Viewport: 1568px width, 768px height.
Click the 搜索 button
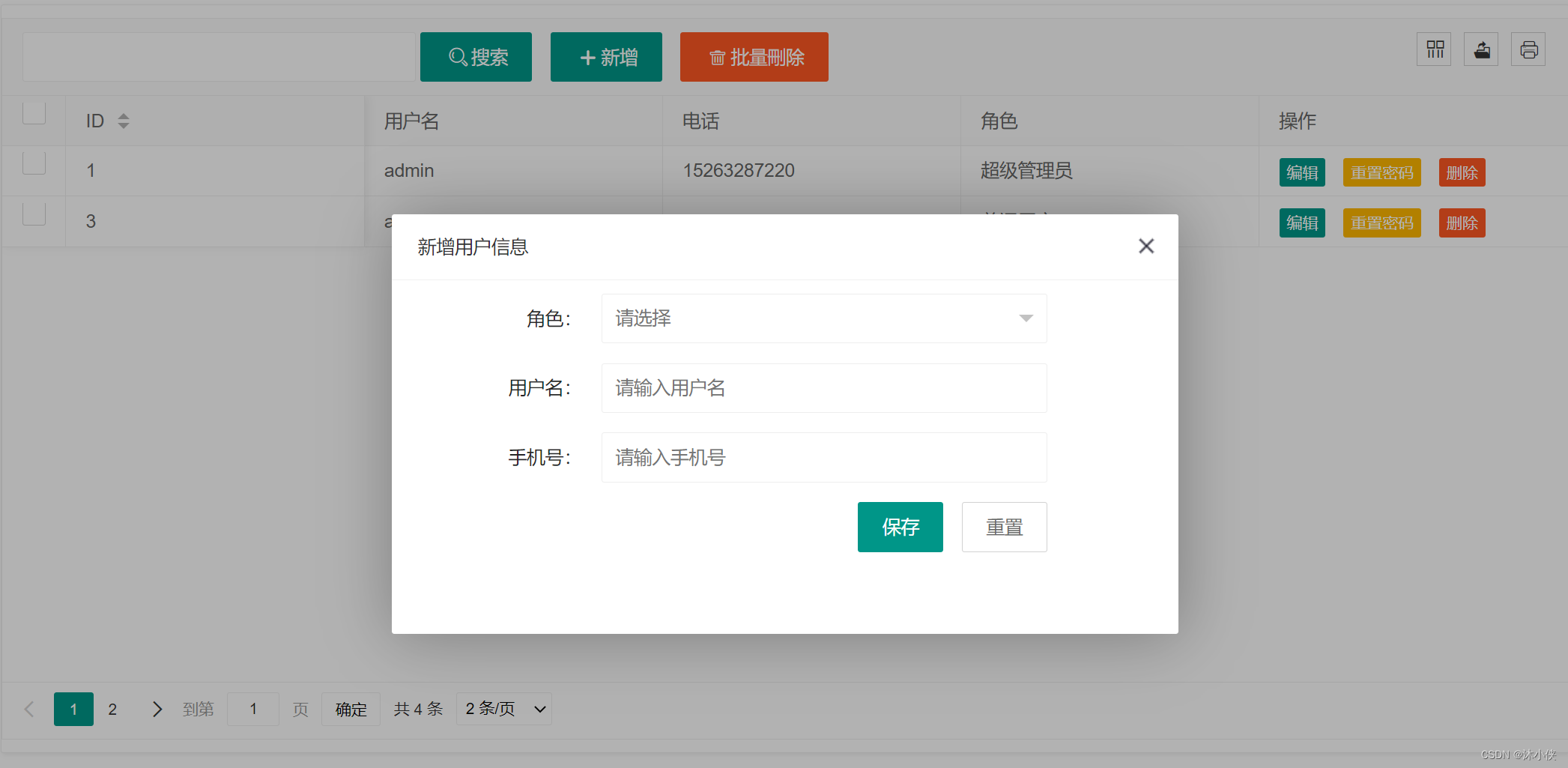[476, 57]
